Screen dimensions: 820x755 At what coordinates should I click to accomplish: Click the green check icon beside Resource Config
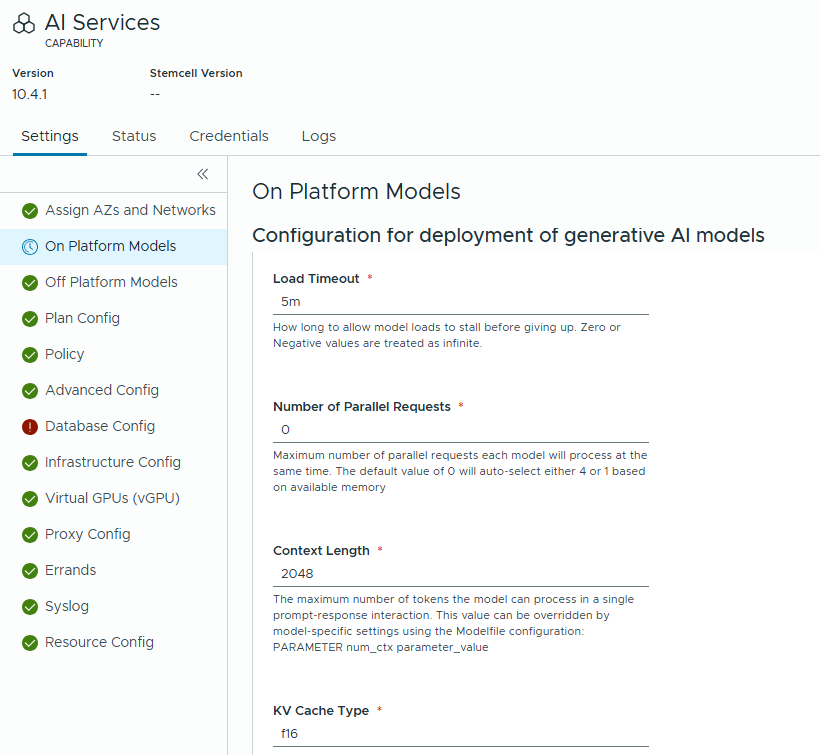(x=30, y=643)
